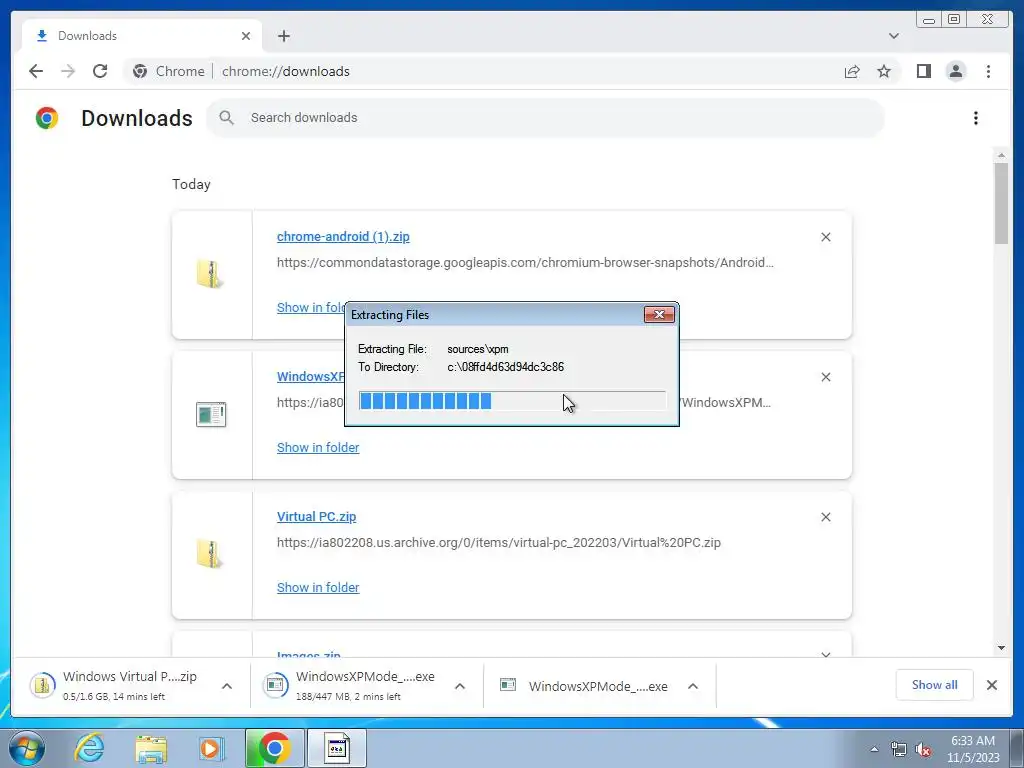This screenshot has height=768, width=1024.
Task: Switch to the extractor program taskbar button
Action: click(x=337, y=748)
